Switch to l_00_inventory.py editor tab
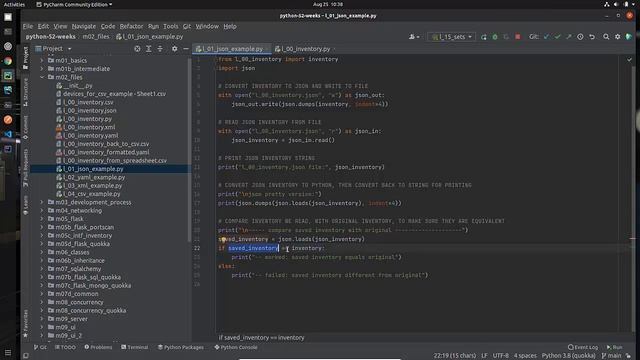The height and width of the screenshot is (360, 640). coord(305,49)
